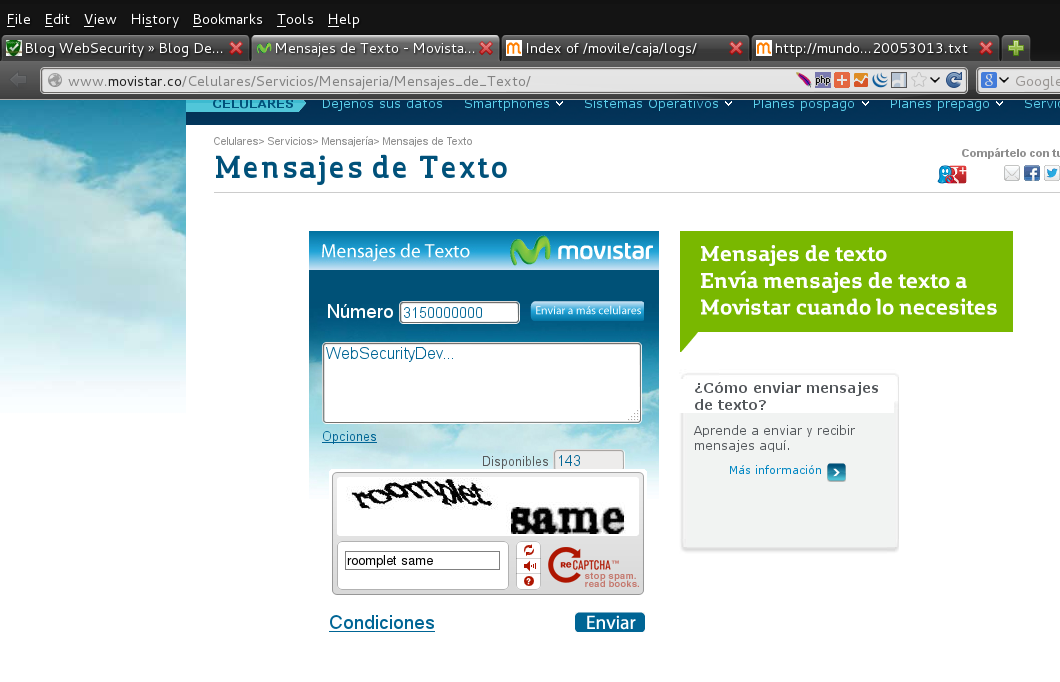Click the movistar logo in the form header
Image resolution: width=1060 pixels, height=682 pixels.
coord(581,251)
